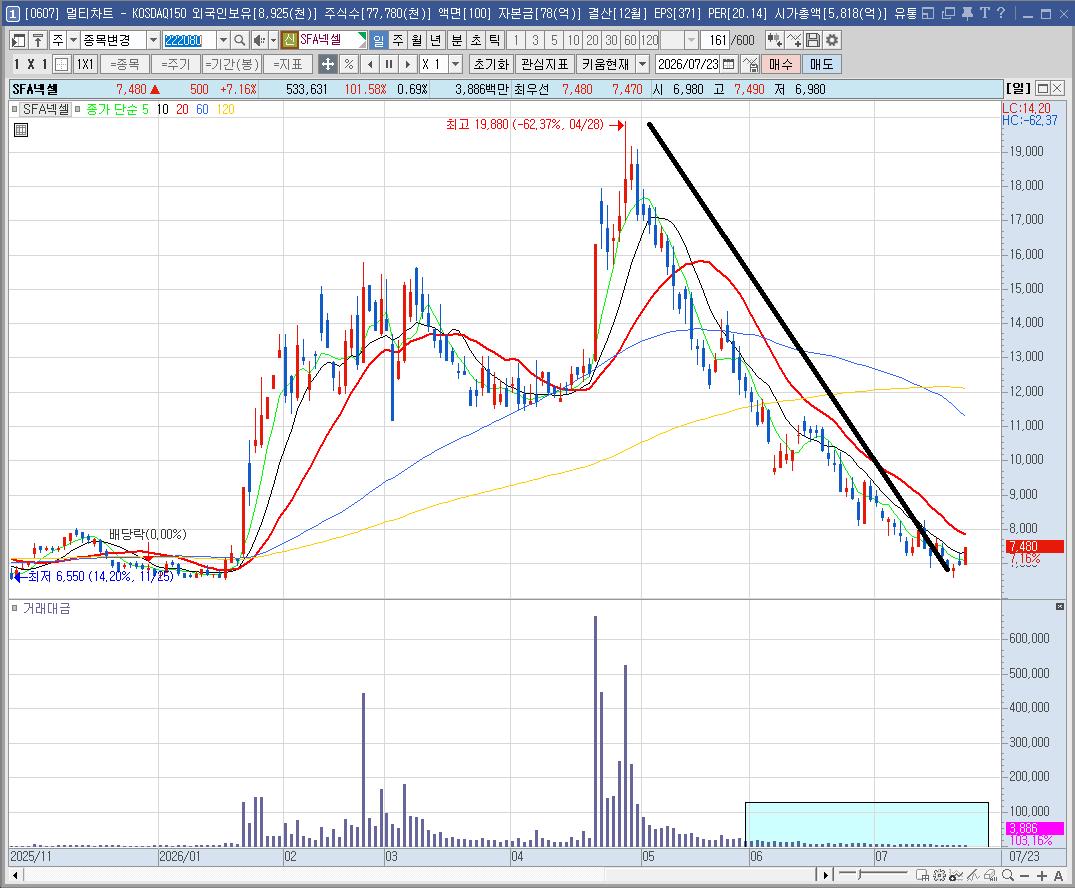Click the zoom magnifier in bottom toolbar
This screenshot has width=1075, height=888.
[x=1008, y=875]
